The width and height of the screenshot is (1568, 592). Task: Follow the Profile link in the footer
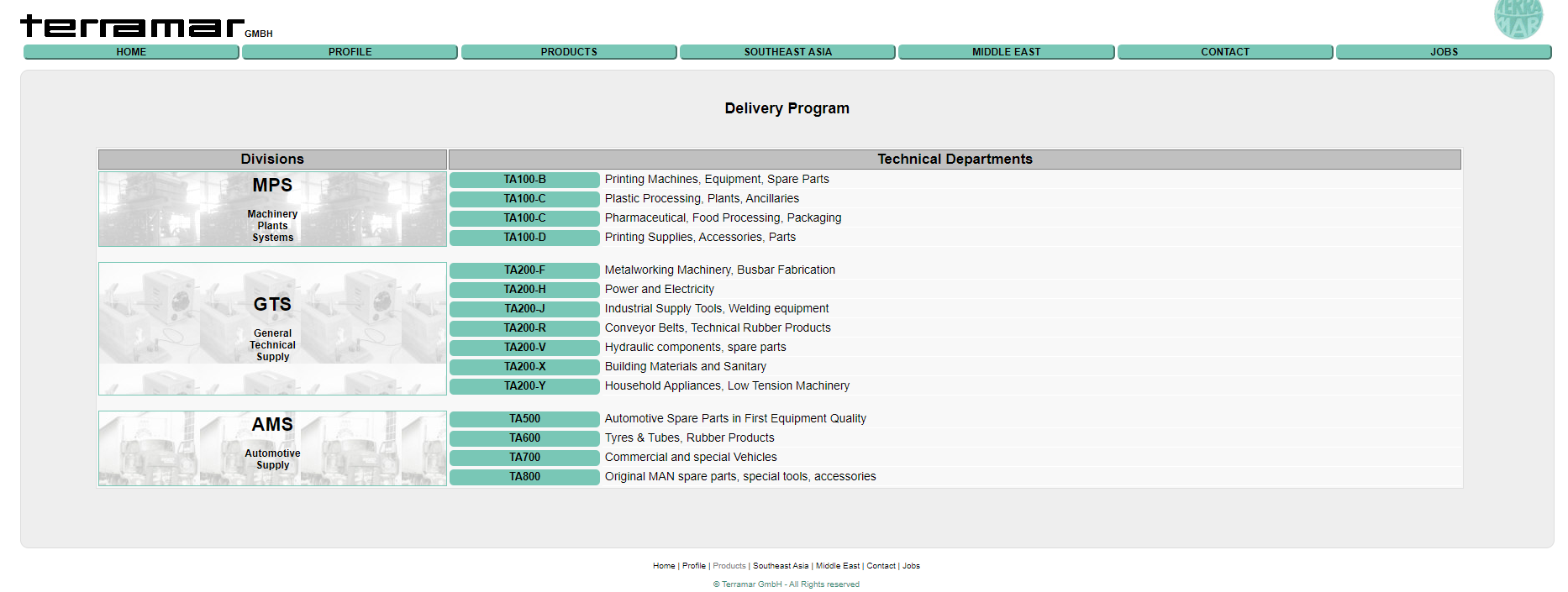coord(694,566)
